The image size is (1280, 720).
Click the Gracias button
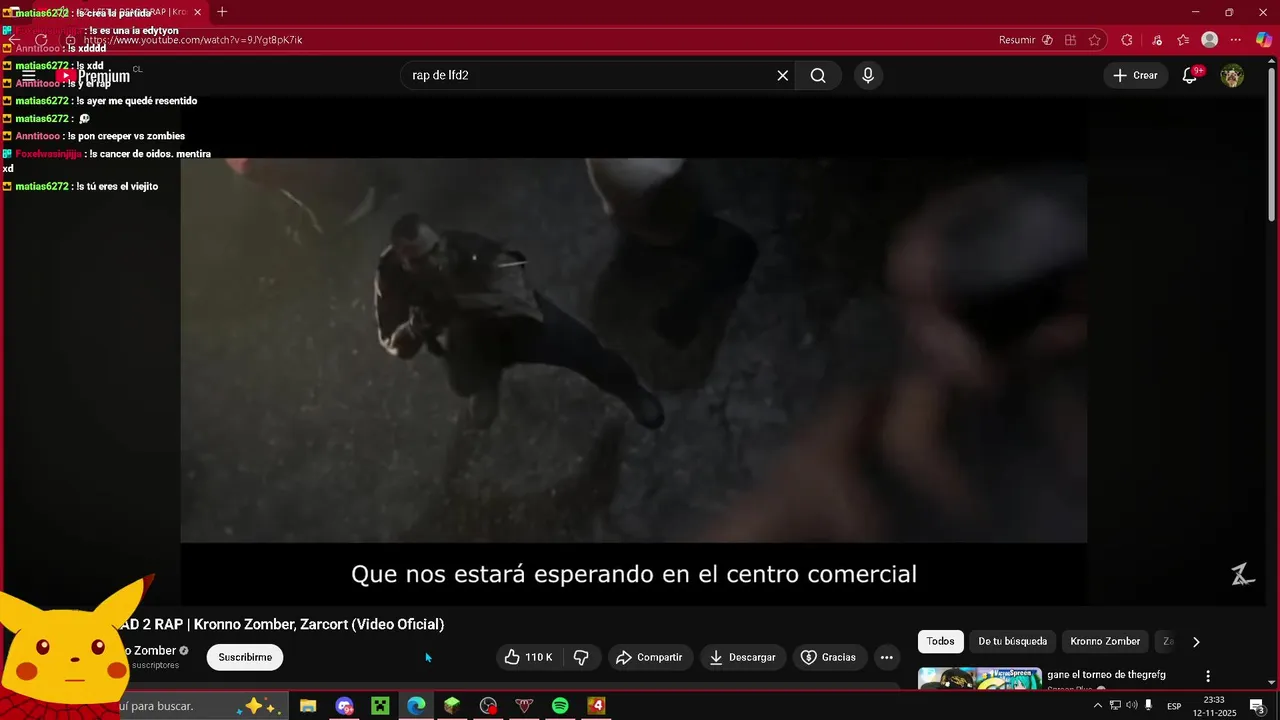(x=829, y=657)
